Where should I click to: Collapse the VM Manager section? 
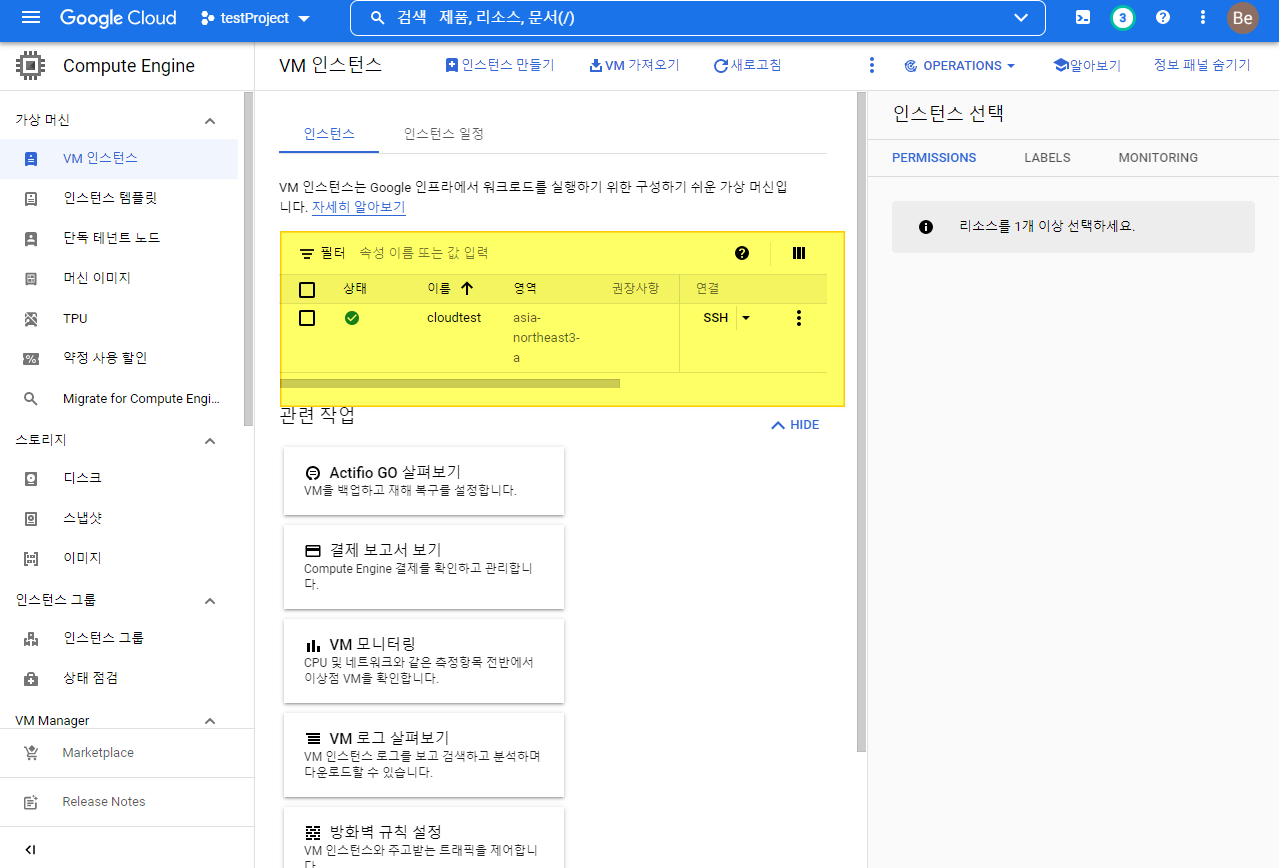[210, 721]
